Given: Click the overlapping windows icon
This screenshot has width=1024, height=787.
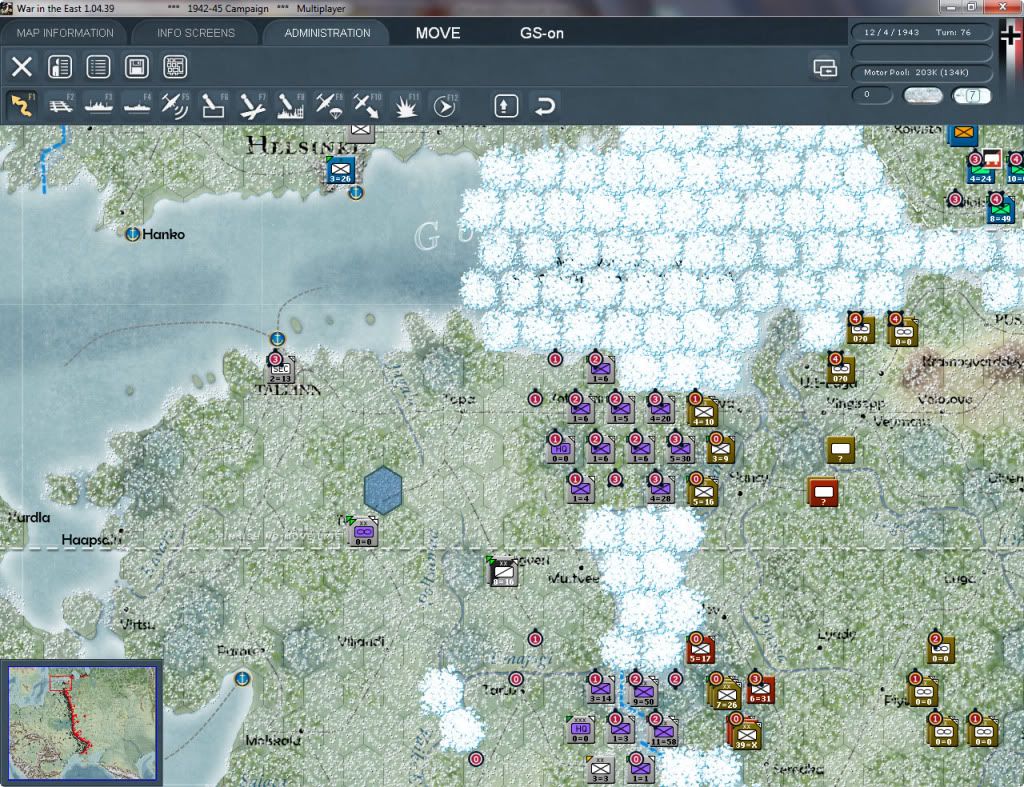Looking at the screenshot, I should [x=825, y=67].
